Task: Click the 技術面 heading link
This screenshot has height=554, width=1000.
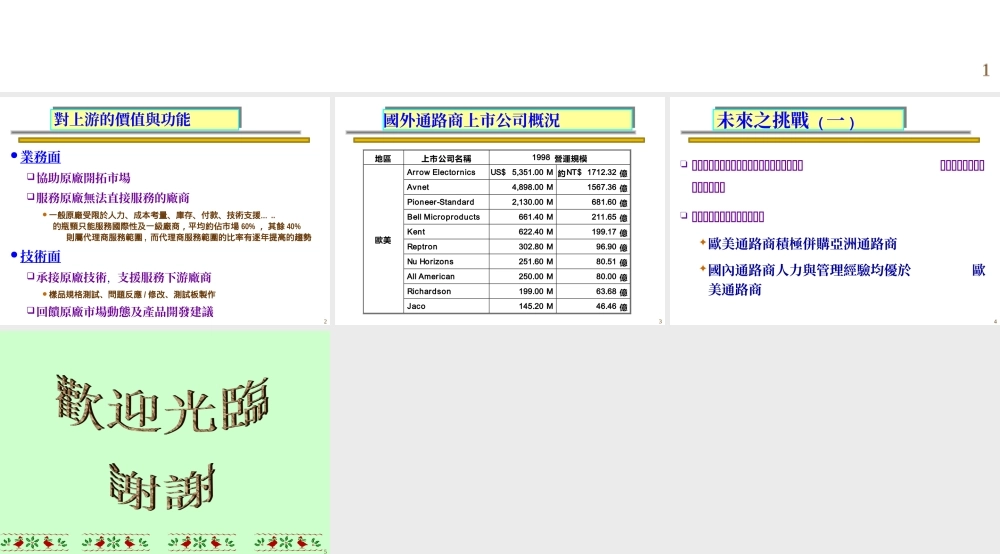Action: click(x=40, y=256)
